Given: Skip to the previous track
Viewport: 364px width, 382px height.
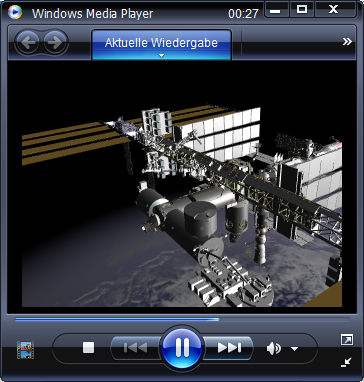Looking at the screenshot, I should click(x=136, y=348).
